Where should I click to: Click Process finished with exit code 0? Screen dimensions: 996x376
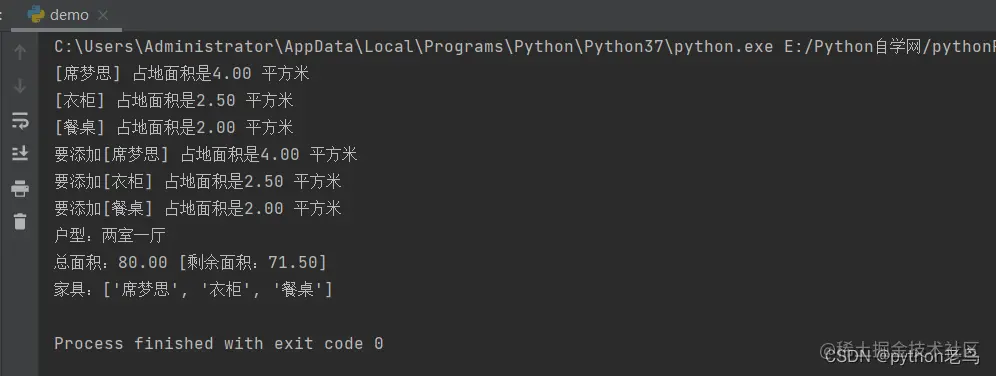click(219, 344)
